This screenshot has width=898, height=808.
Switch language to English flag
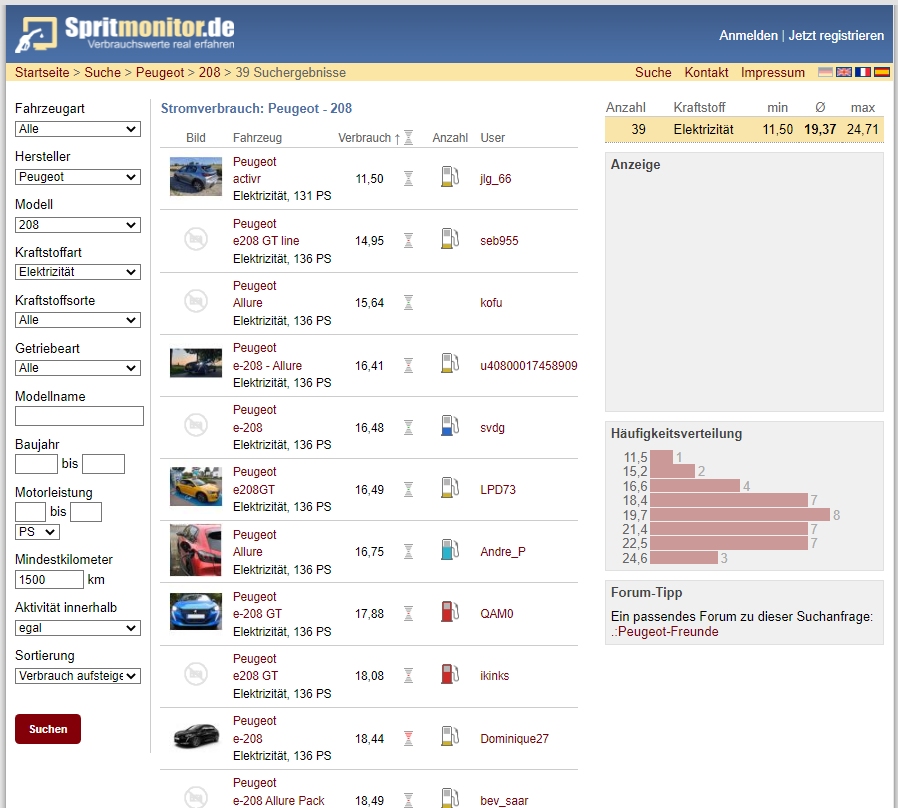tap(844, 72)
